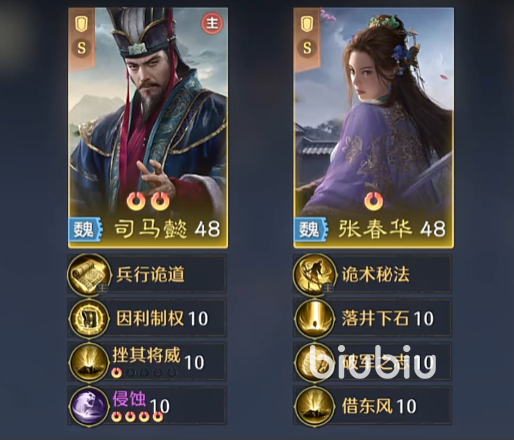Click the 因利制权 10 skill row label
This screenshot has width=514, height=440.
162,318
